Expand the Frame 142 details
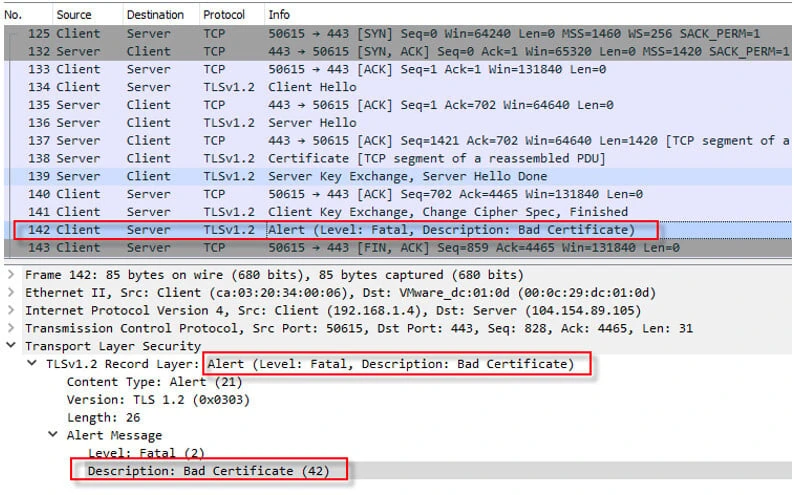This screenshot has height=495, width=794. 11,275
